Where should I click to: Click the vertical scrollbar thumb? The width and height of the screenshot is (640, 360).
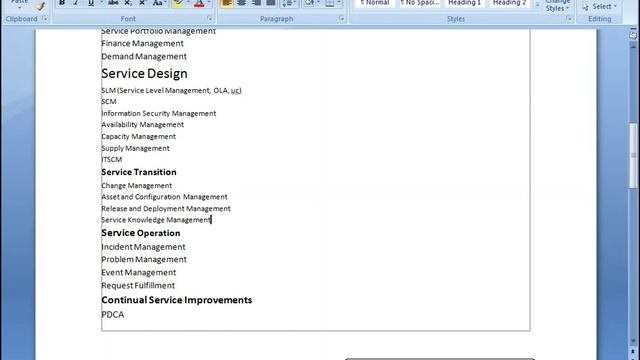pyautogui.click(x=633, y=155)
